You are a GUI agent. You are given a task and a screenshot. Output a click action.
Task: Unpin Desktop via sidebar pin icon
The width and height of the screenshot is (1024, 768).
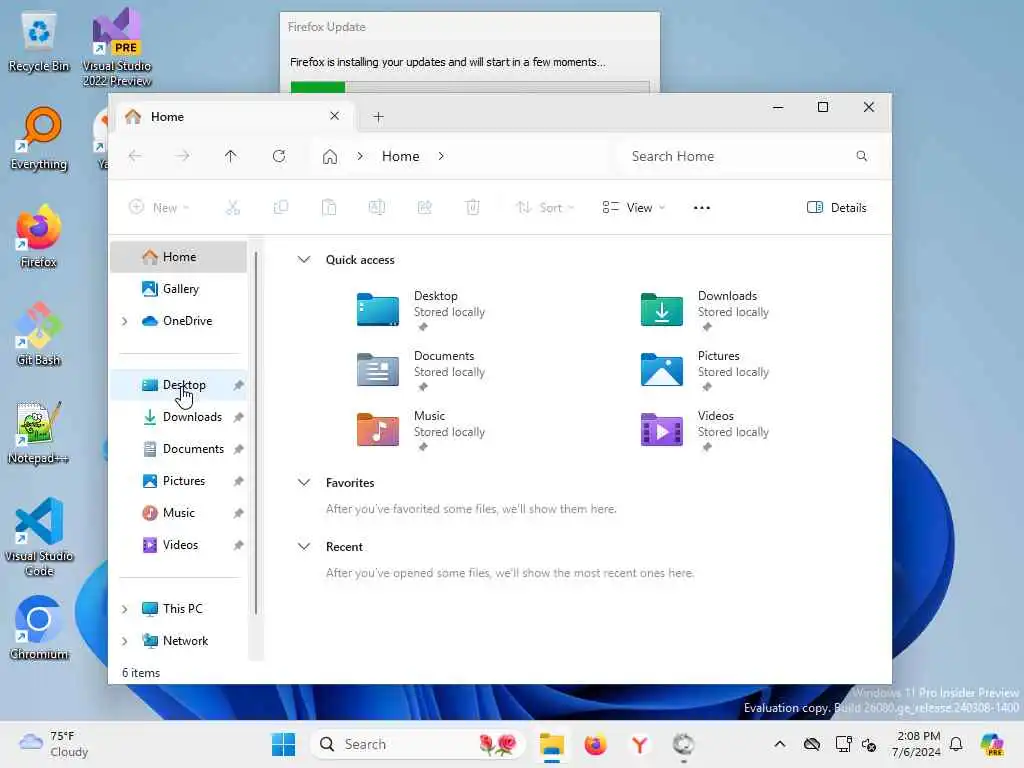click(x=238, y=385)
